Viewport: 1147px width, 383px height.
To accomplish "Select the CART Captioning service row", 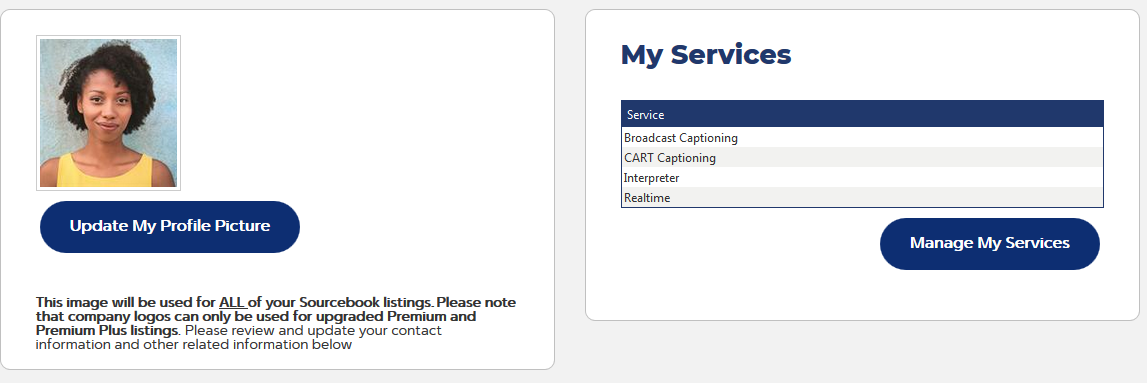I will (x=862, y=157).
